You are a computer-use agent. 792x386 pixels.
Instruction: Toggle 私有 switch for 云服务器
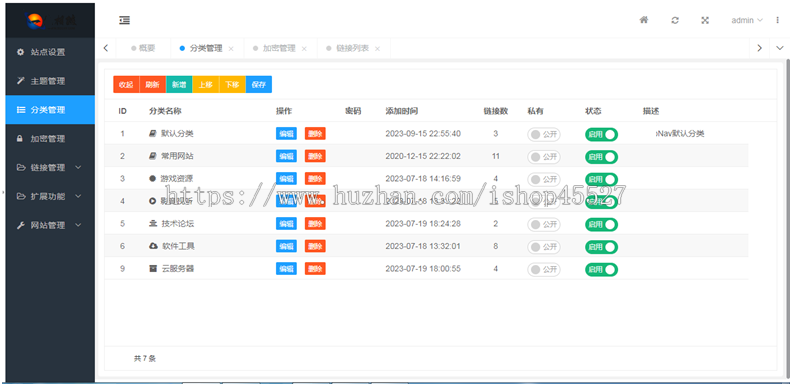point(543,269)
